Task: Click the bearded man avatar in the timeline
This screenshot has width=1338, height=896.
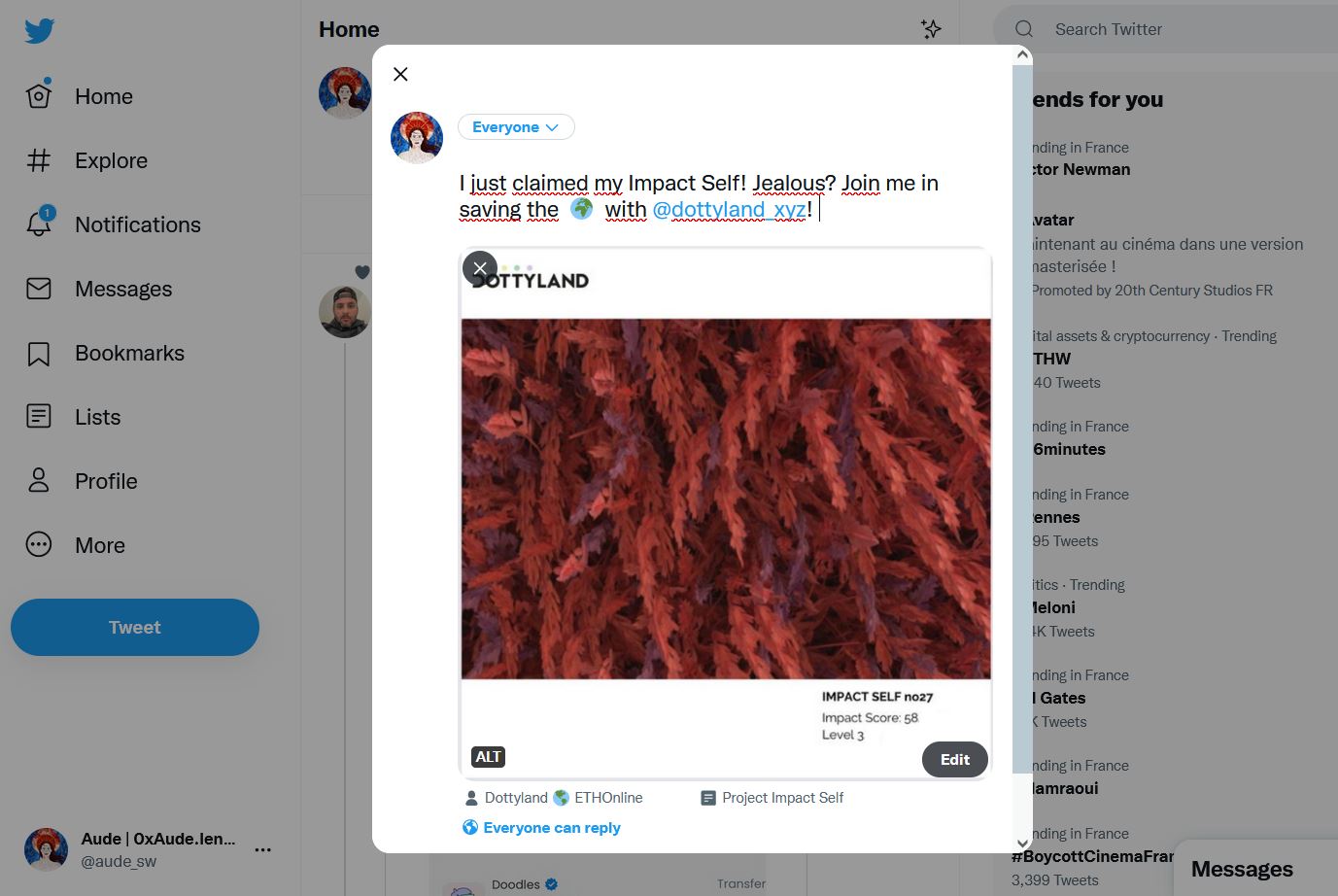Action: tap(345, 312)
